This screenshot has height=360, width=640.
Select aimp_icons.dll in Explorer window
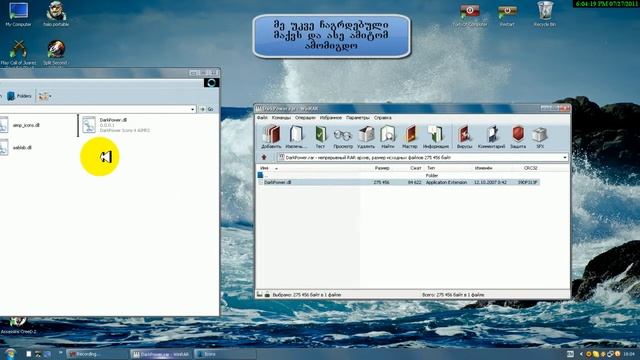point(20,125)
